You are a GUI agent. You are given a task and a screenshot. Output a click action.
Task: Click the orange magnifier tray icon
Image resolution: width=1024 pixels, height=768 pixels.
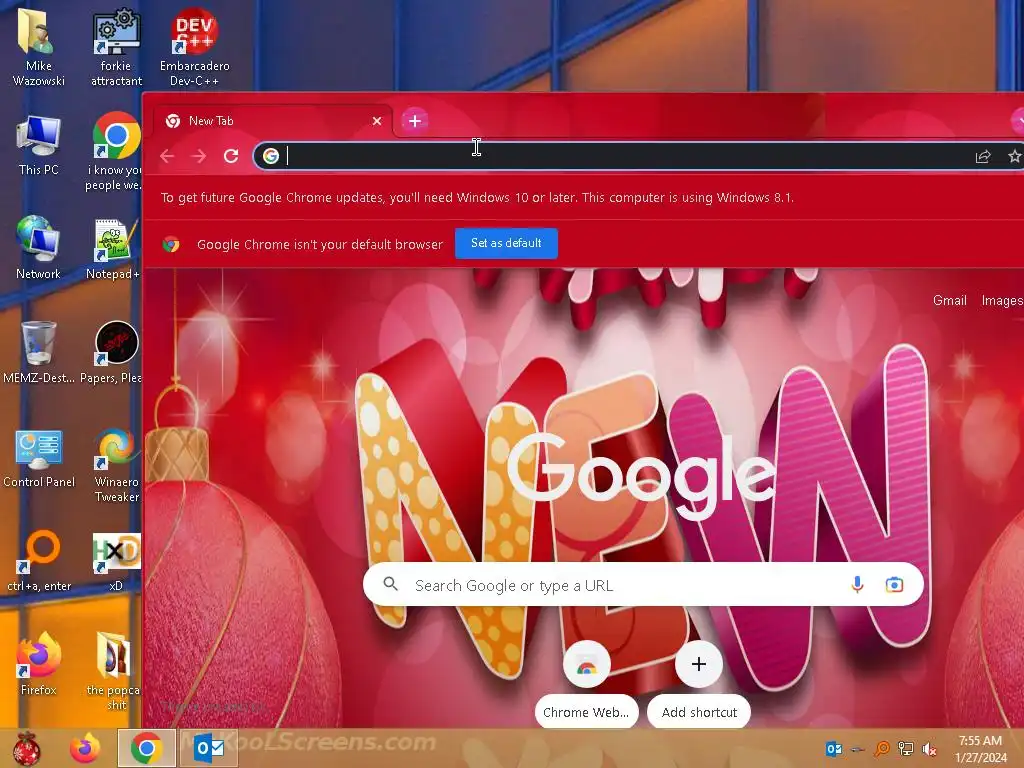pos(882,749)
